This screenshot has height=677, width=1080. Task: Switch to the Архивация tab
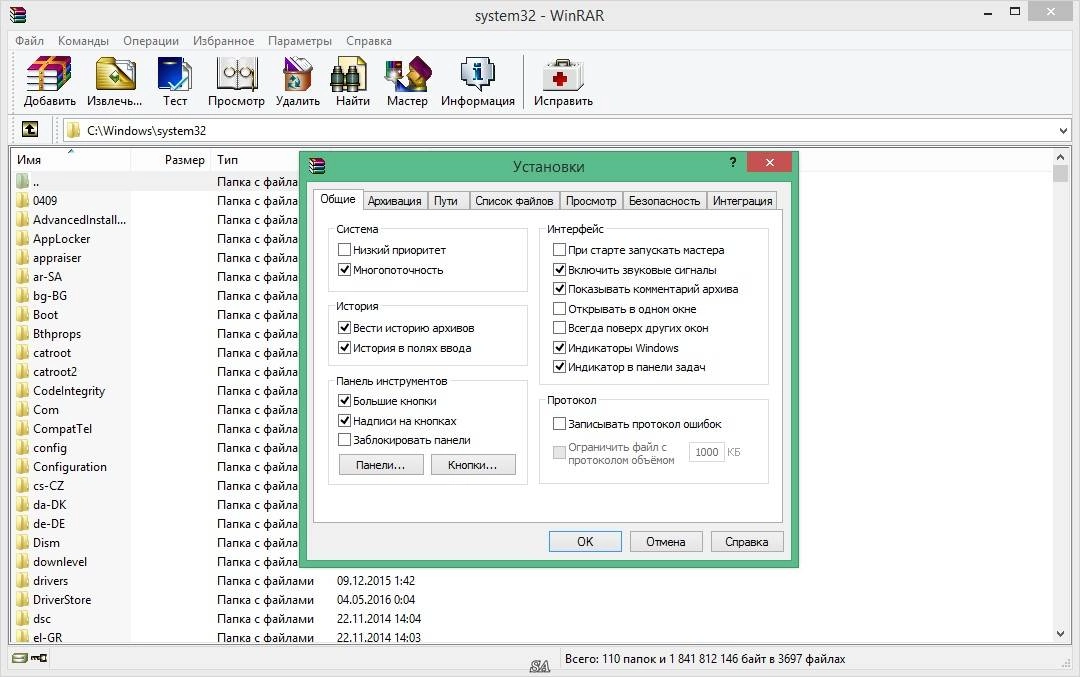pyautogui.click(x=395, y=200)
